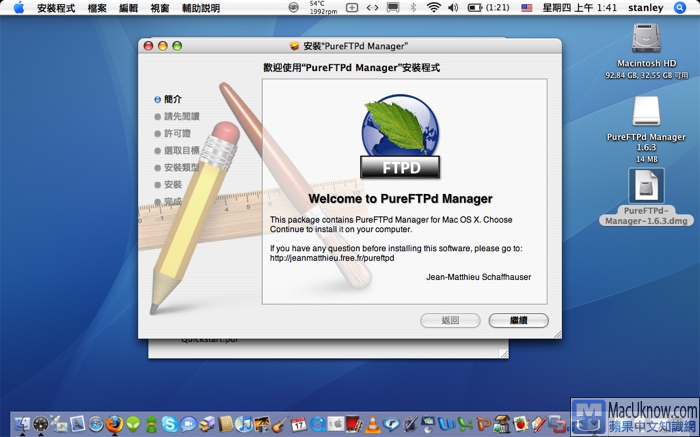
Task: Open iTunes from the Dock
Action: pyautogui.click(x=244, y=424)
